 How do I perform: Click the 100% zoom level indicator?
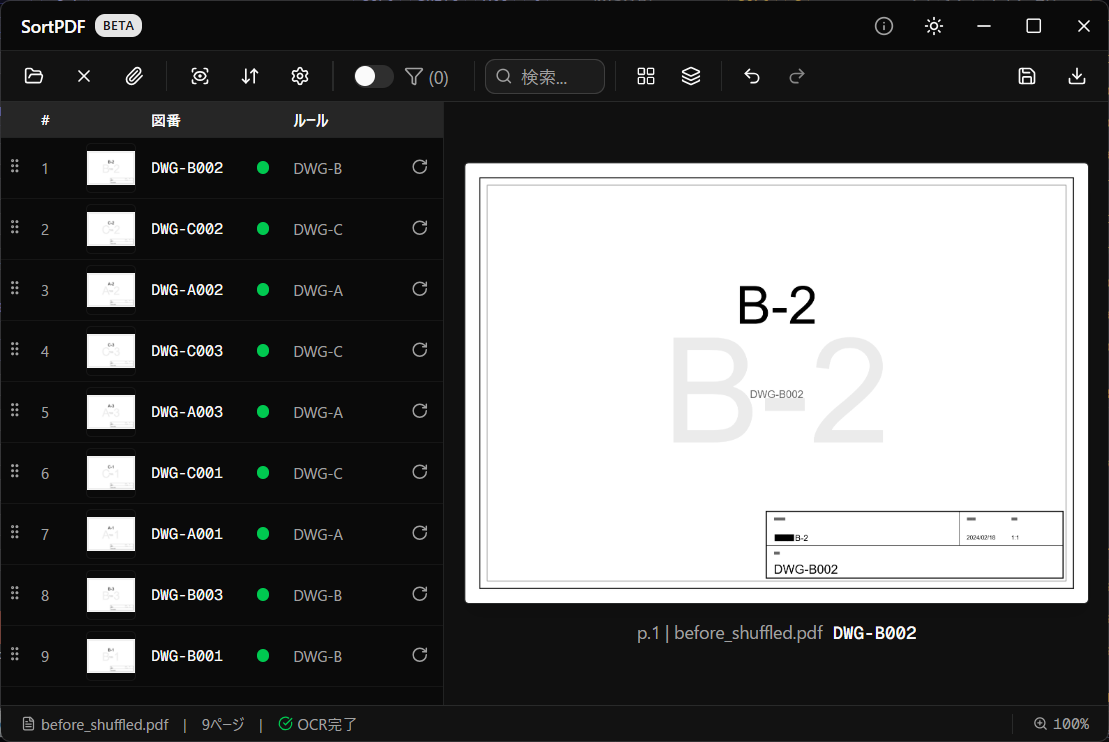[1061, 724]
